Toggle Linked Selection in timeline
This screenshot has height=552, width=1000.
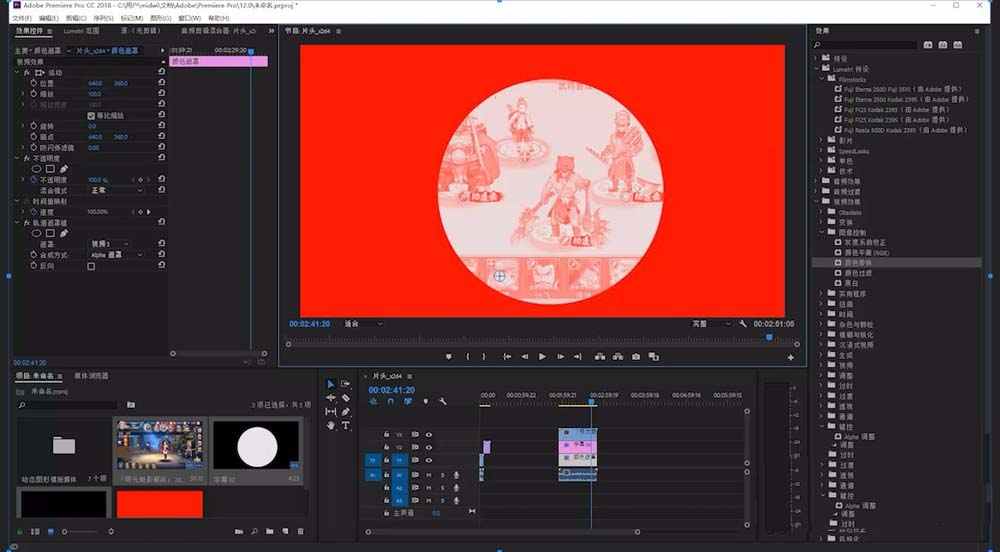coord(408,402)
